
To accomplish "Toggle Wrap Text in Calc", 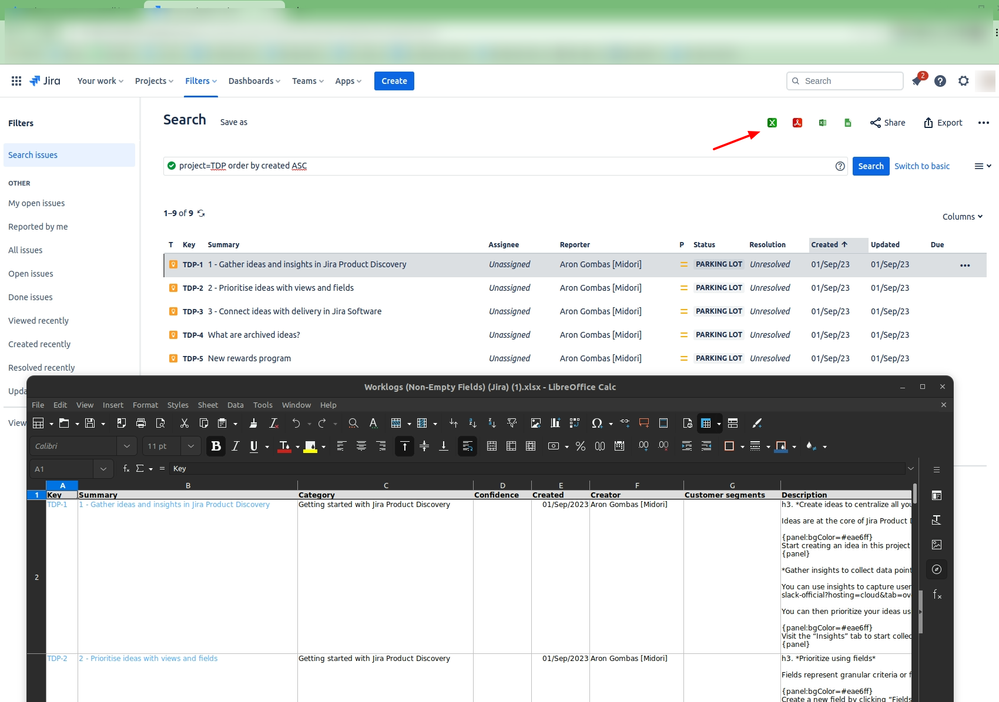I will tap(468, 446).
